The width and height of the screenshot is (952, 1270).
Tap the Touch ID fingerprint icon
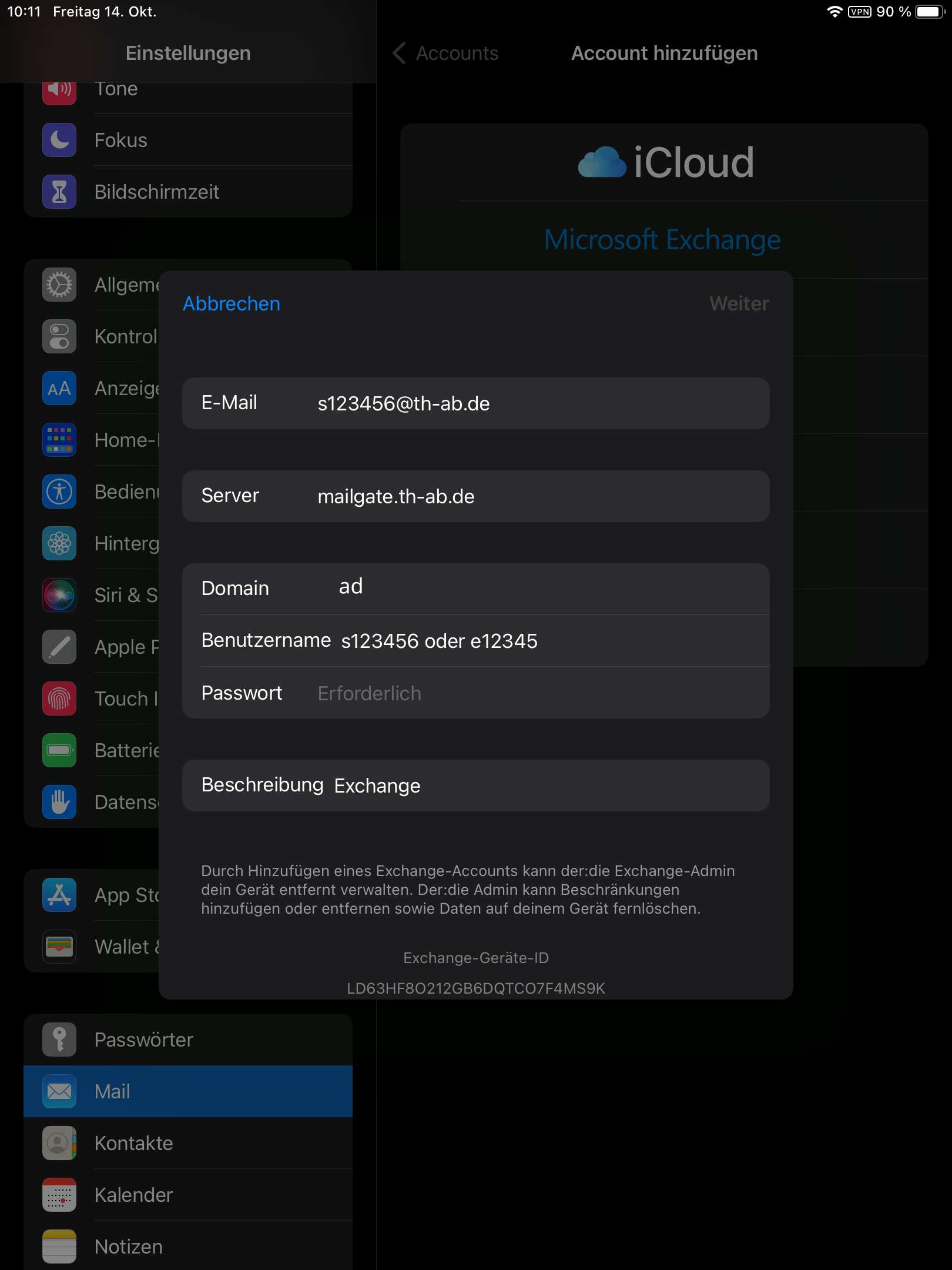59,698
